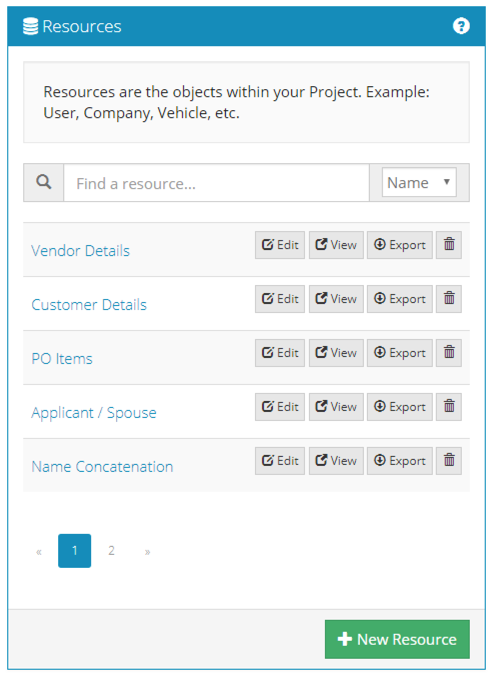Remove PO Items using trash icon
Viewport: 492px width, 678px height.
pos(449,353)
